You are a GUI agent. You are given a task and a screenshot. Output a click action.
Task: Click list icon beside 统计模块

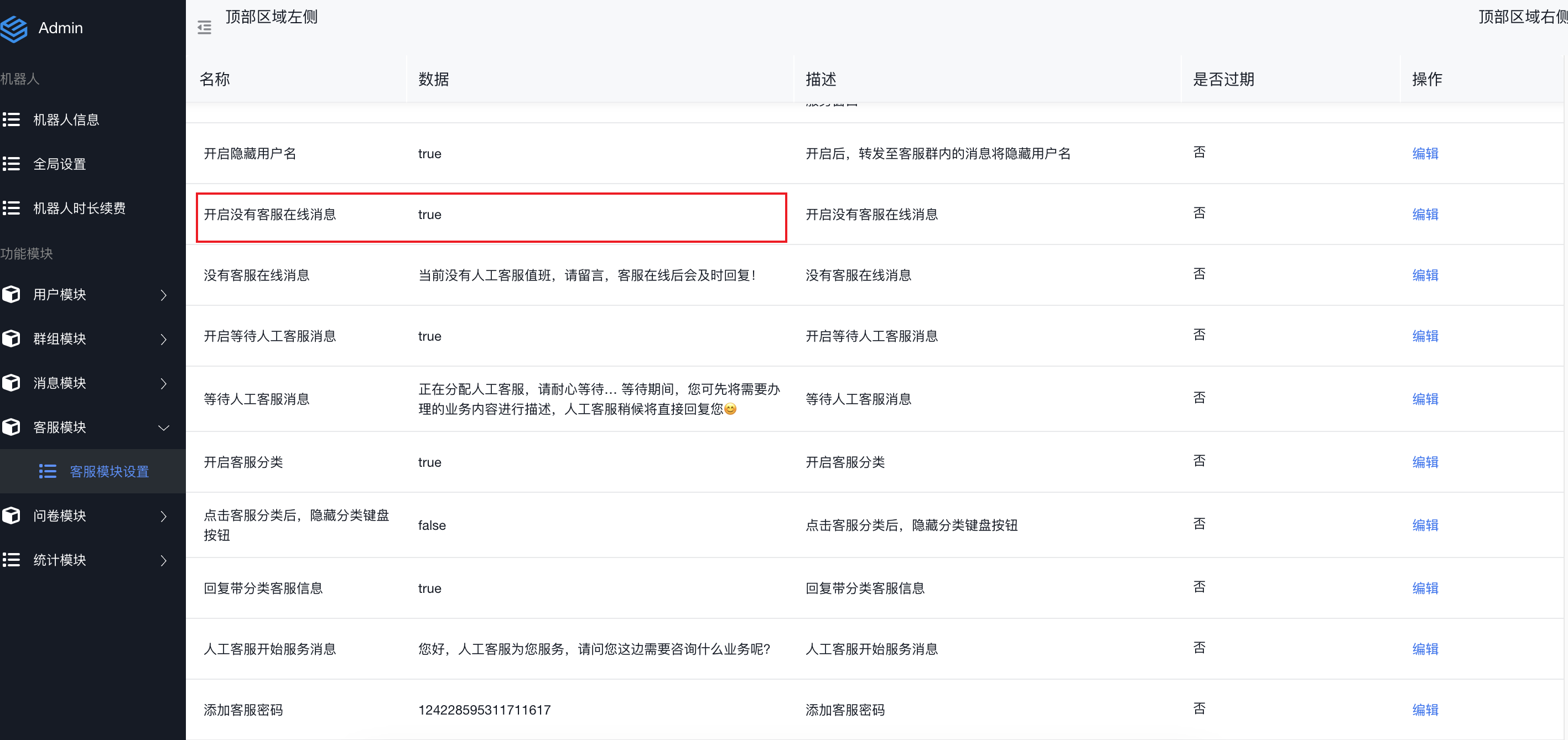[x=12, y=560]
